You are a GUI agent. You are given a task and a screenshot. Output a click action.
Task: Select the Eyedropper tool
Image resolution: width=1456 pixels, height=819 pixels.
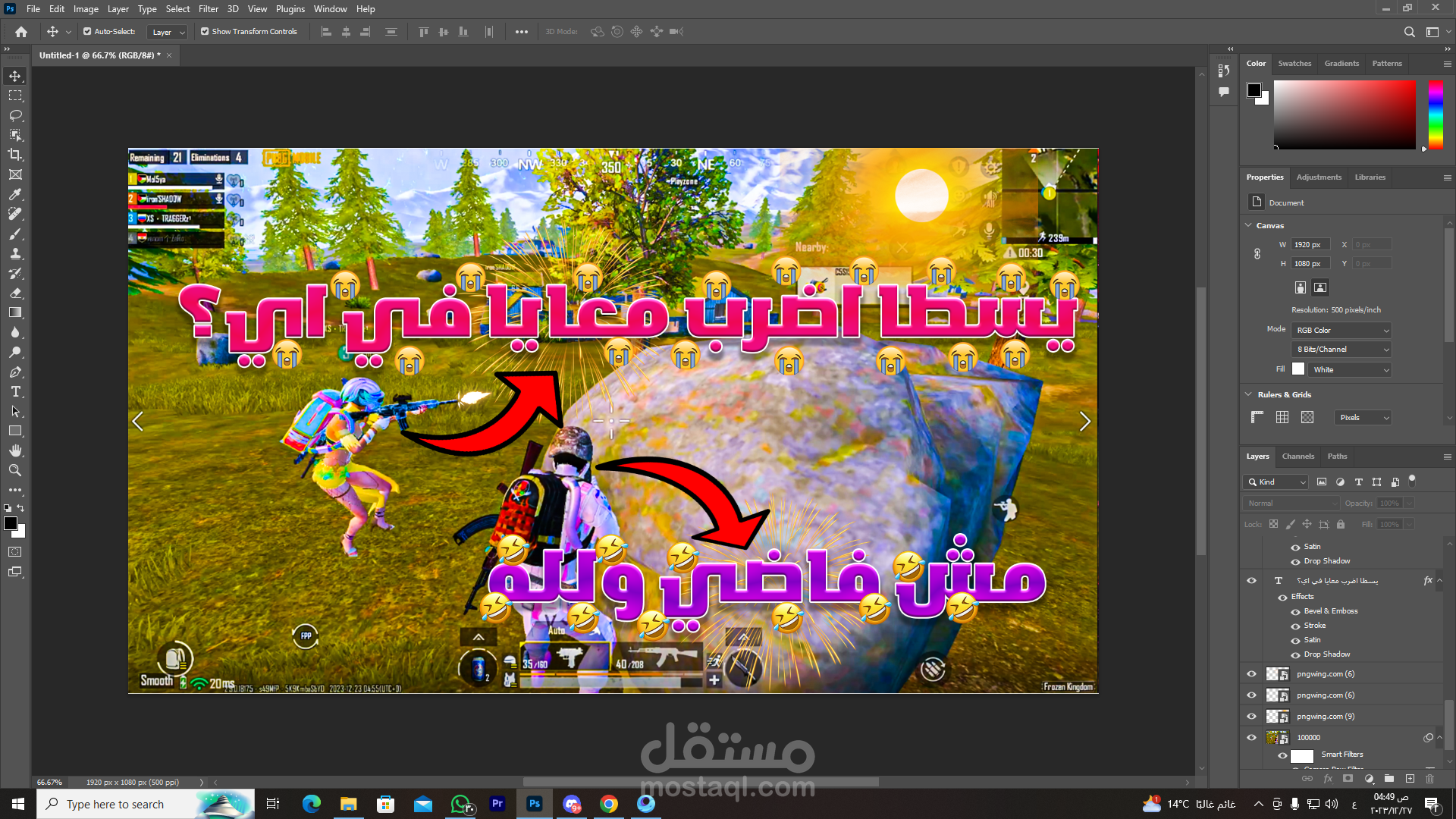click(x=15, y=194)
